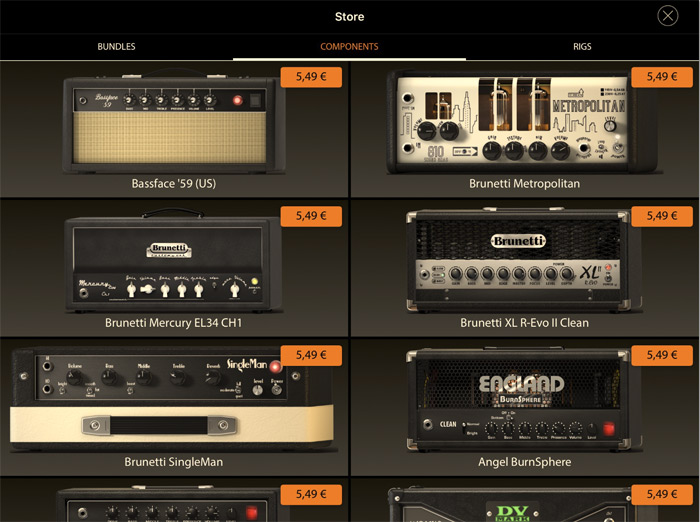The image size is (700, 522).
Task: Click the Brunetti SingleMan 5,49 € price tag
Action: [311, 355]
